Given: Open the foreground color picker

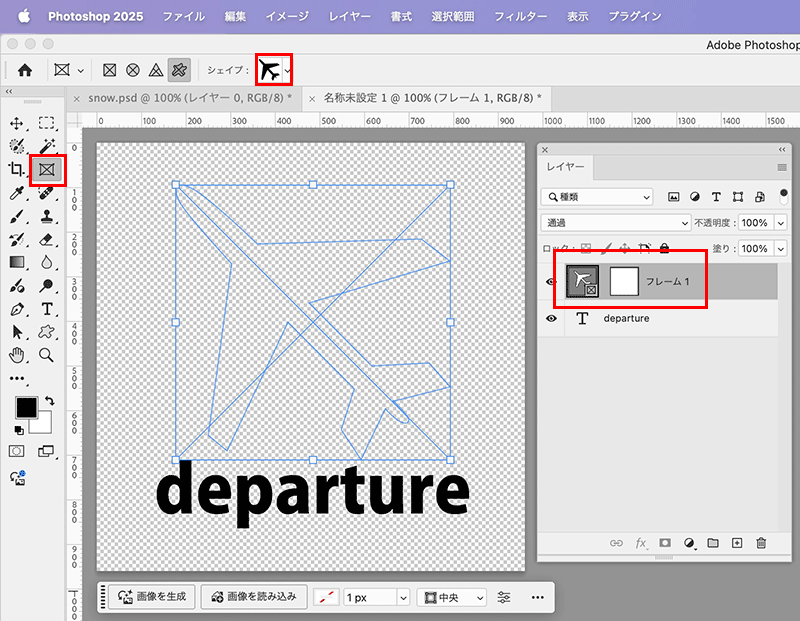Looking at the screenshot, I should click(26, 408).
